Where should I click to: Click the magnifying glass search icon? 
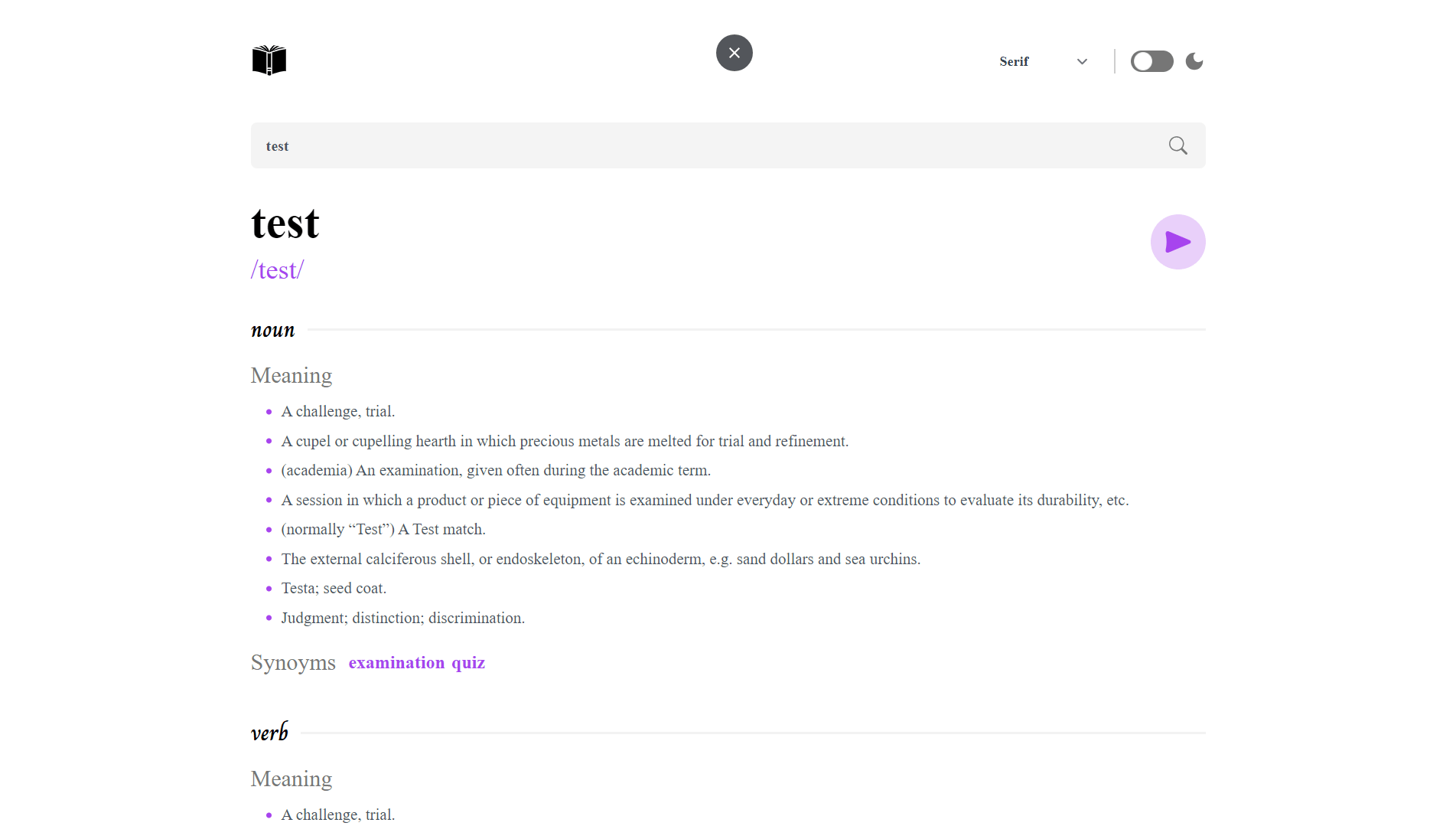tap(1178, 145)
